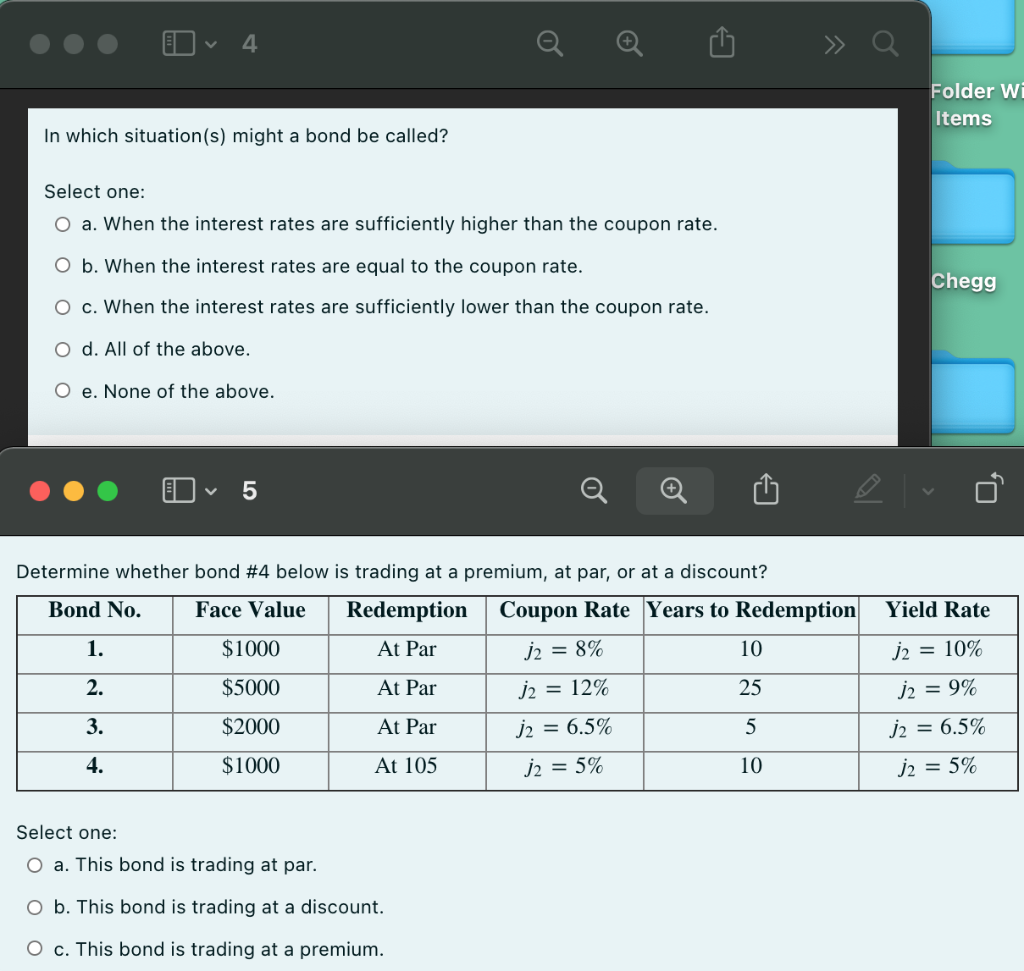Toggle sidebar view button in window 4
Viewport: 1024px width, 971px height.
[178, 43]
